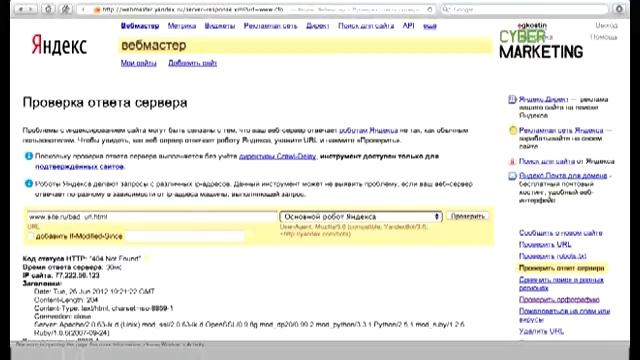Click the IP сайта 77.222.56.123 text
Image resolution: width=640 pixels, height=360 pixels.
coord(61,276)
